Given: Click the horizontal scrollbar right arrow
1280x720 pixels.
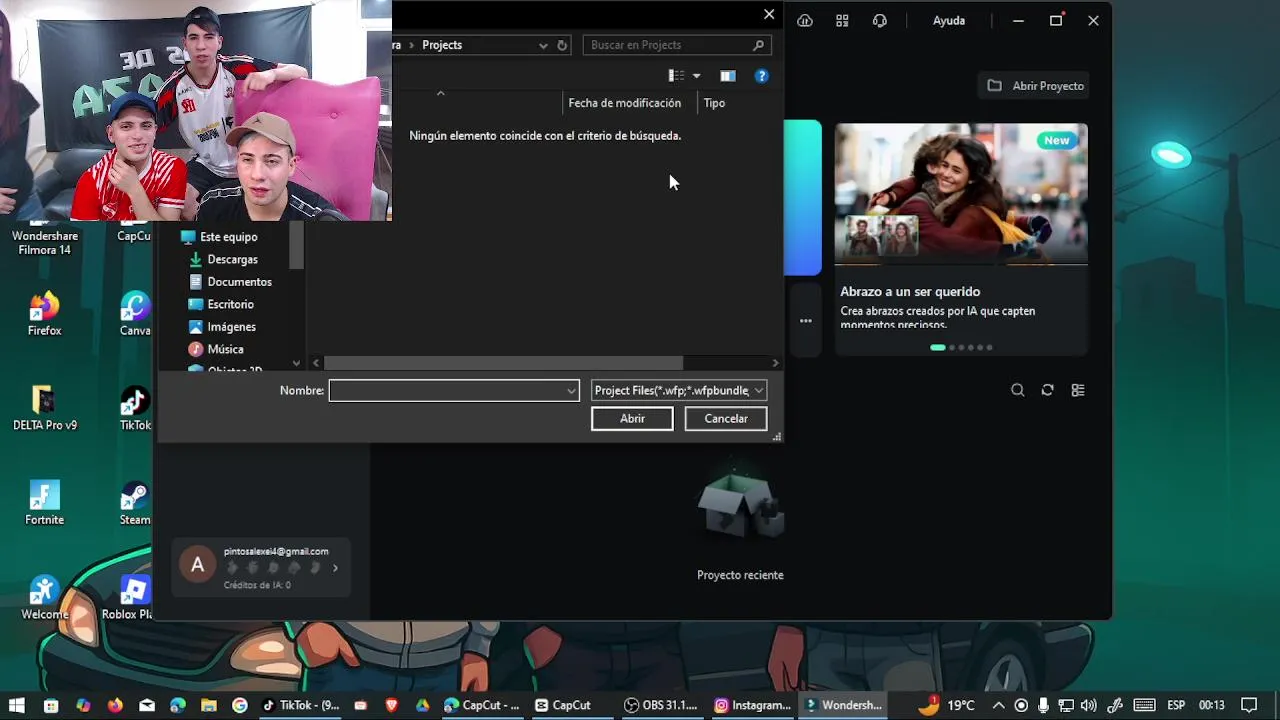Looking at the screenshot, I should pyautogui.click(x=775, y=363).
